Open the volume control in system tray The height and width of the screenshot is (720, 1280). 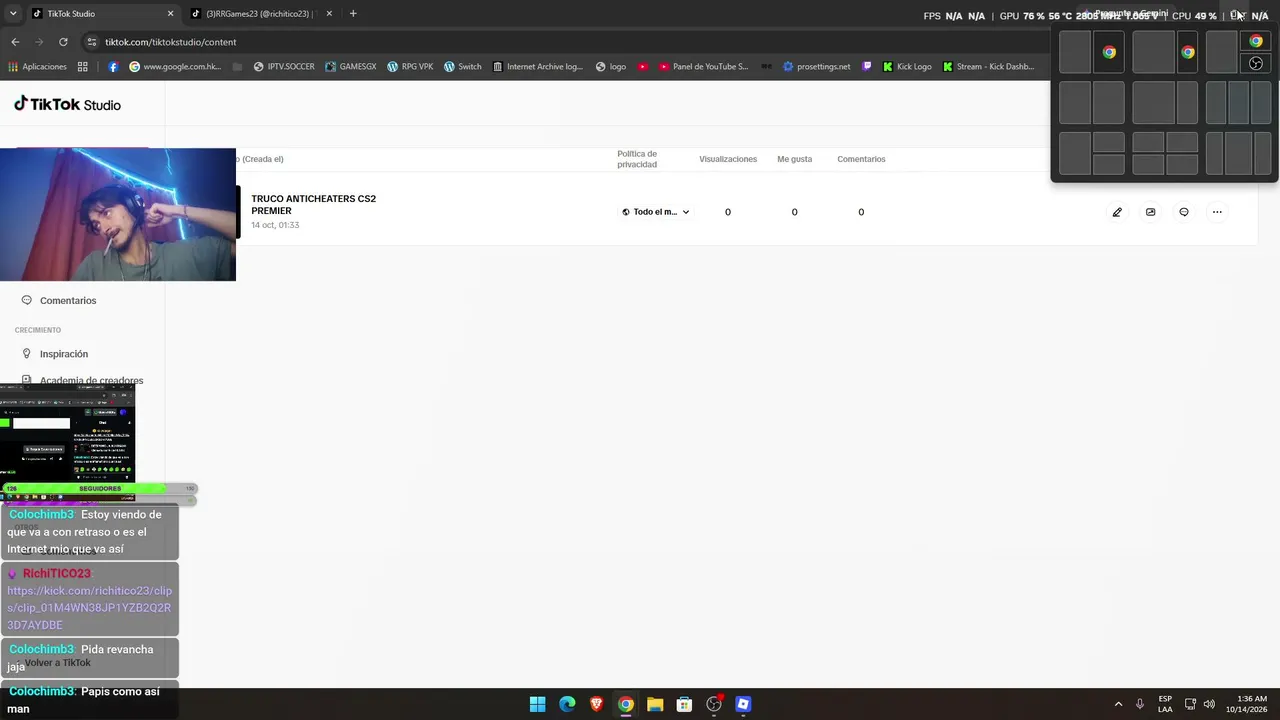coord(1209,704)
